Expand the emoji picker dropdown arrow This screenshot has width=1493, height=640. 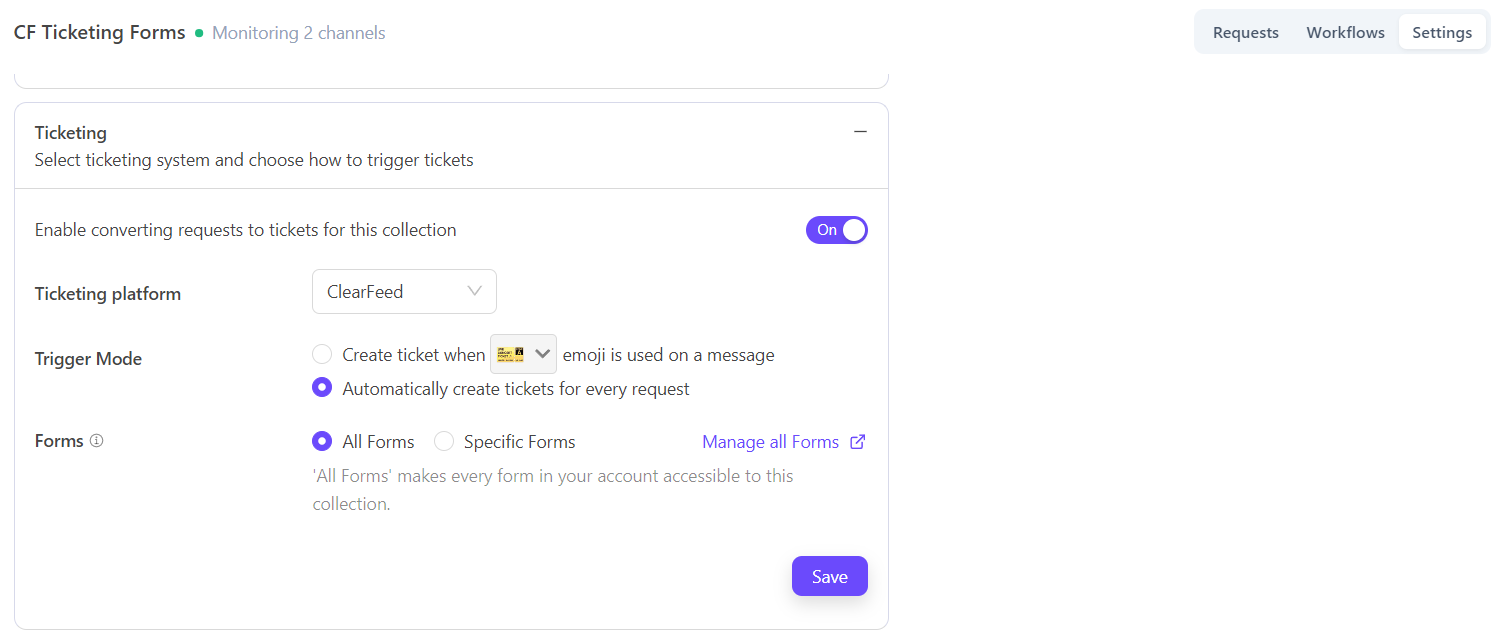[543, 355]
